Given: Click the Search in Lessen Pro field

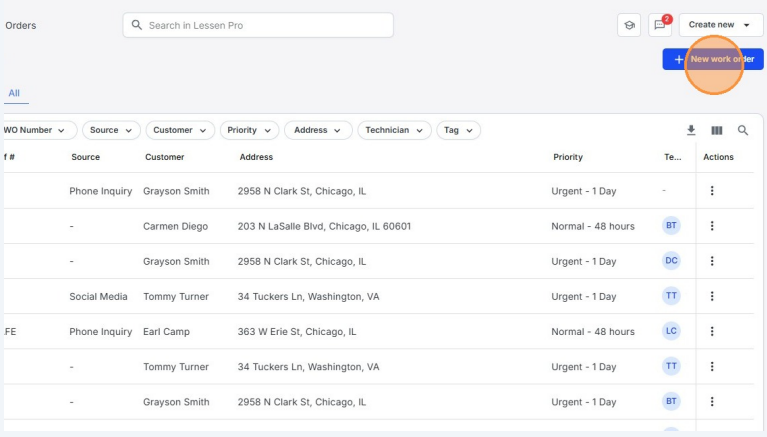Looking at the screenshot, I should [258, 25].
